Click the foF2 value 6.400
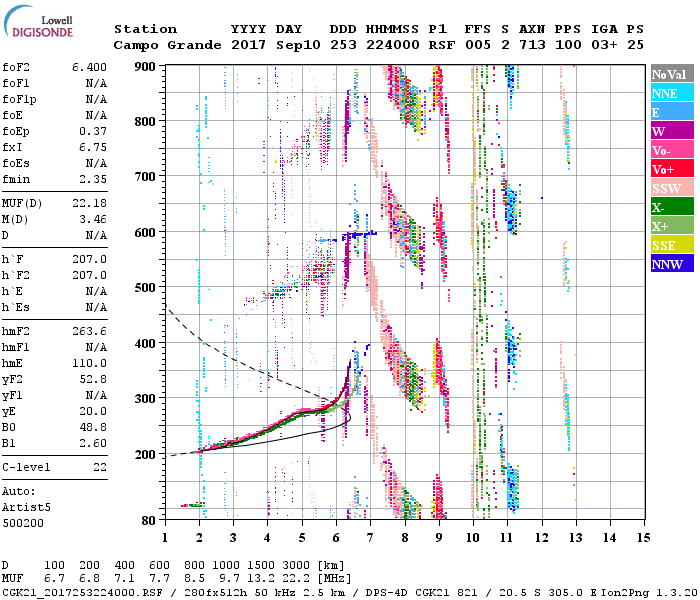This screenshot has height=600, width=700. point(90,65)
